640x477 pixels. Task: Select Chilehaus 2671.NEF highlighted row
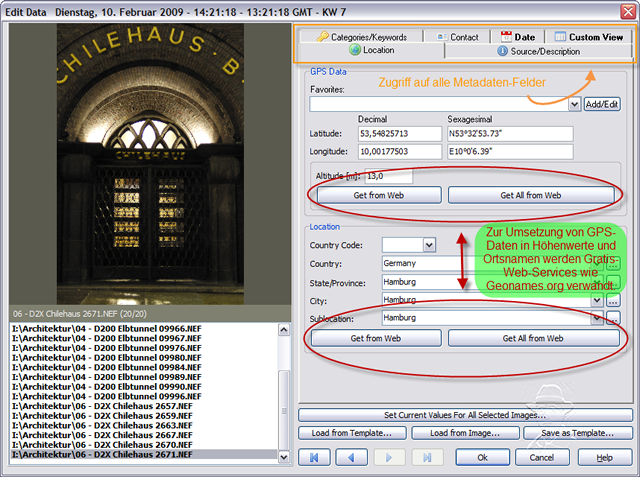[x=144, y=455]
